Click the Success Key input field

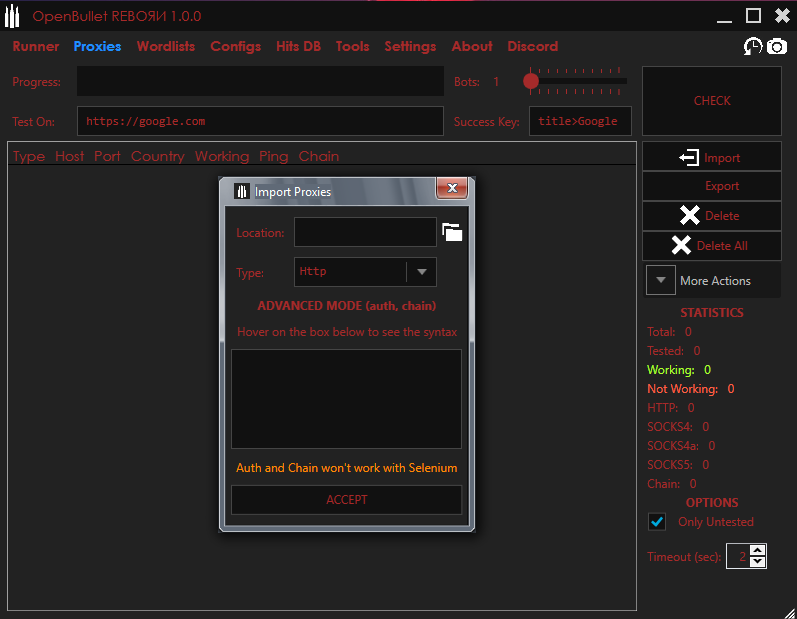[x=580, y=121]
